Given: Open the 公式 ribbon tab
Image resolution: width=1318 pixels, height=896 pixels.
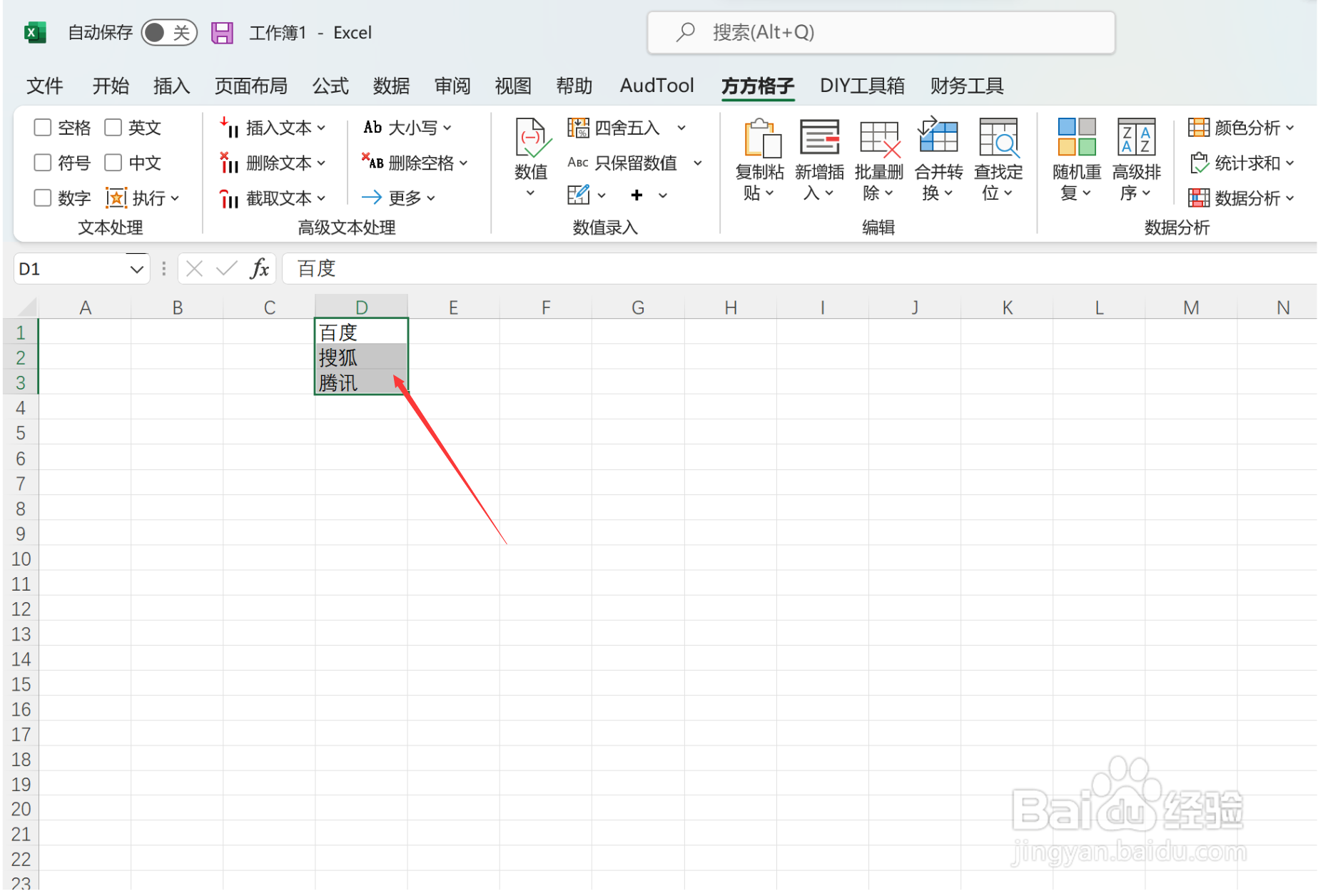Looking at the screenshot, I should click(x=330, y=86).
